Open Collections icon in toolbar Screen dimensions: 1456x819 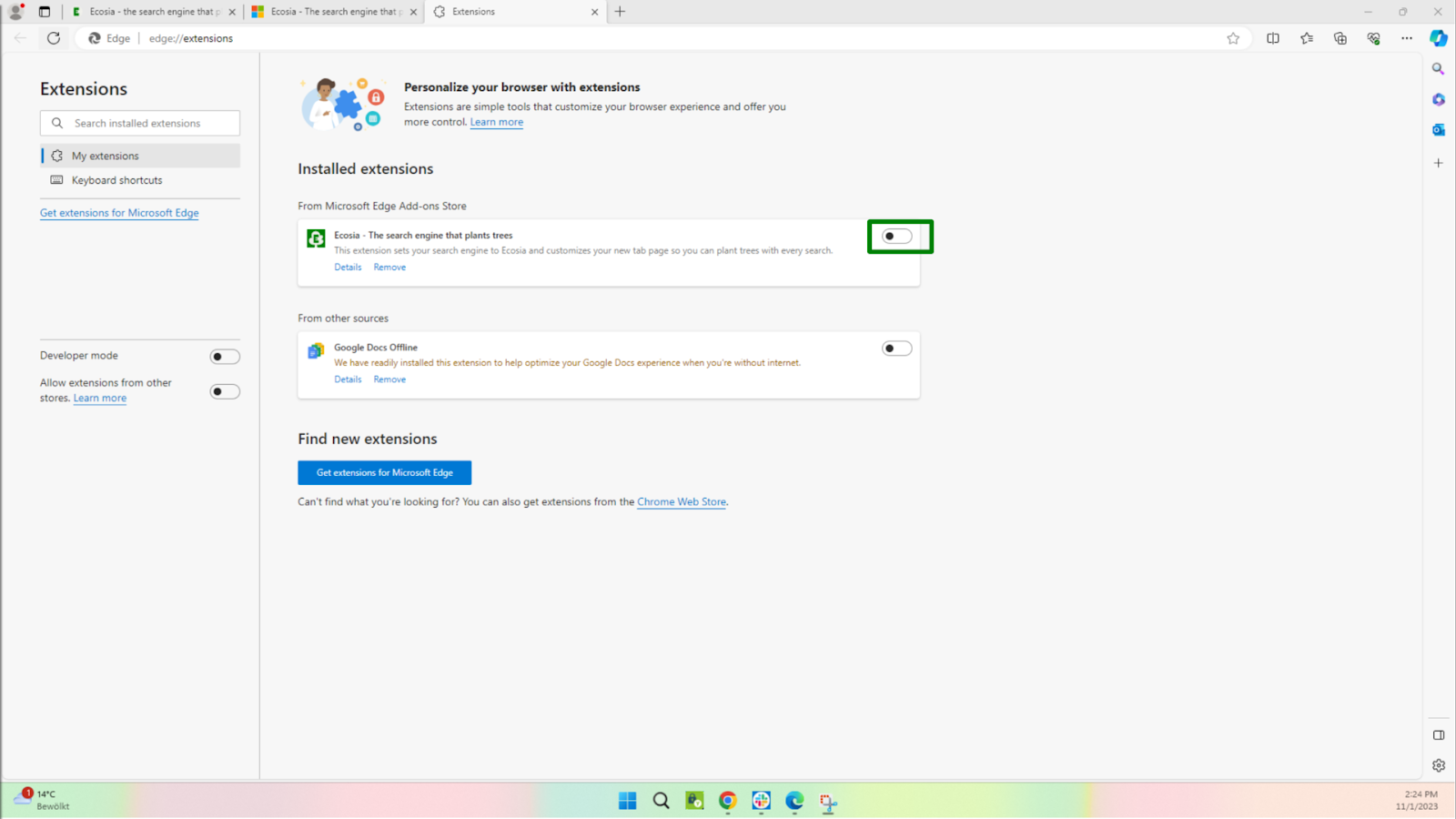[1340, 38]
